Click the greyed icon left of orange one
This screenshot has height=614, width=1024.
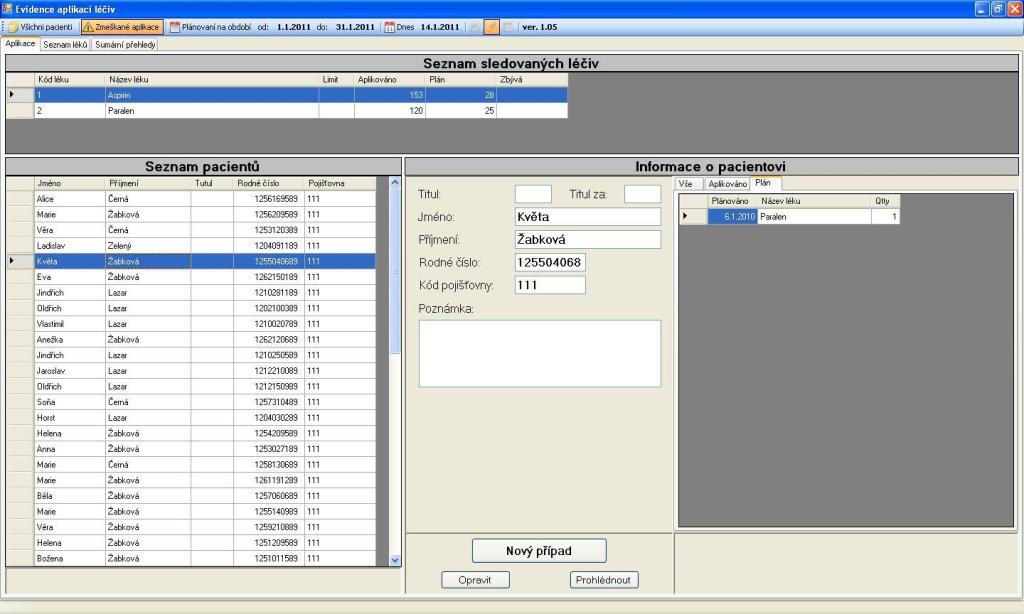click(475, 27)
